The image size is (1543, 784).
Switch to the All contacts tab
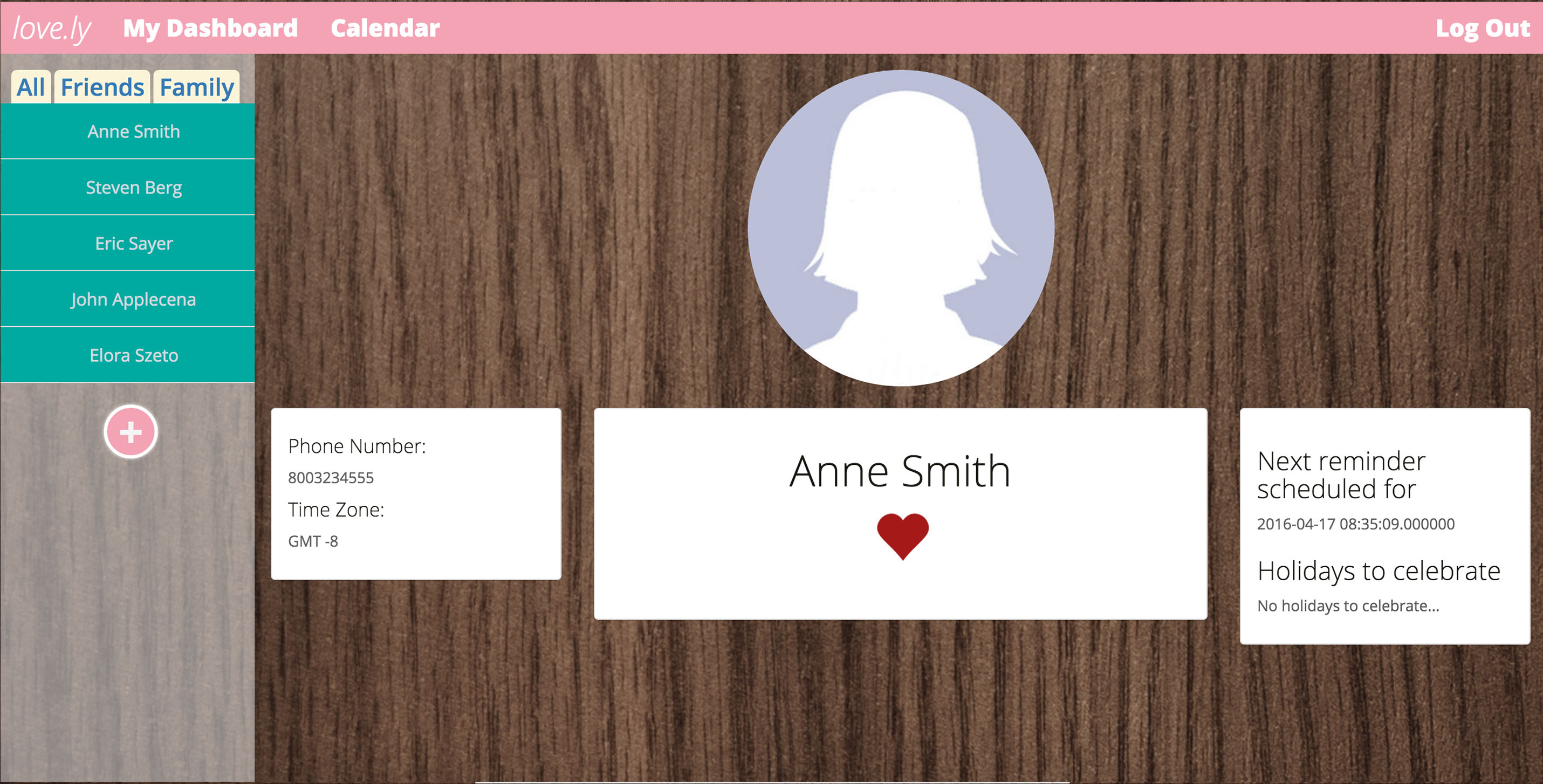coord(31,87)
